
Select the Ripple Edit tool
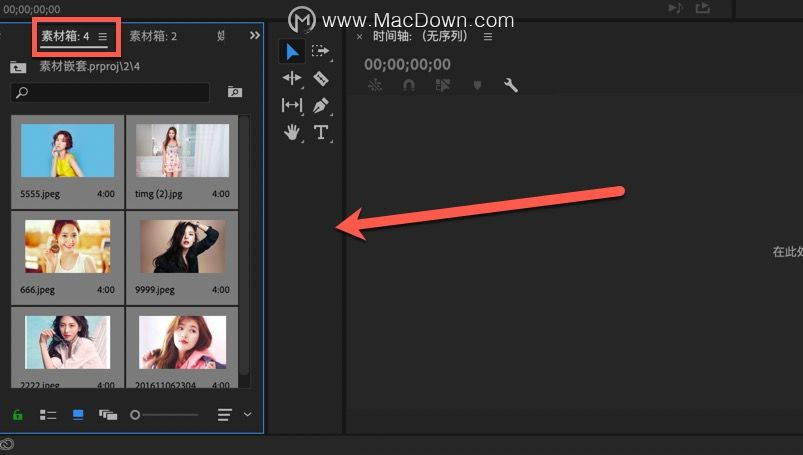click(x=292, y=78)
